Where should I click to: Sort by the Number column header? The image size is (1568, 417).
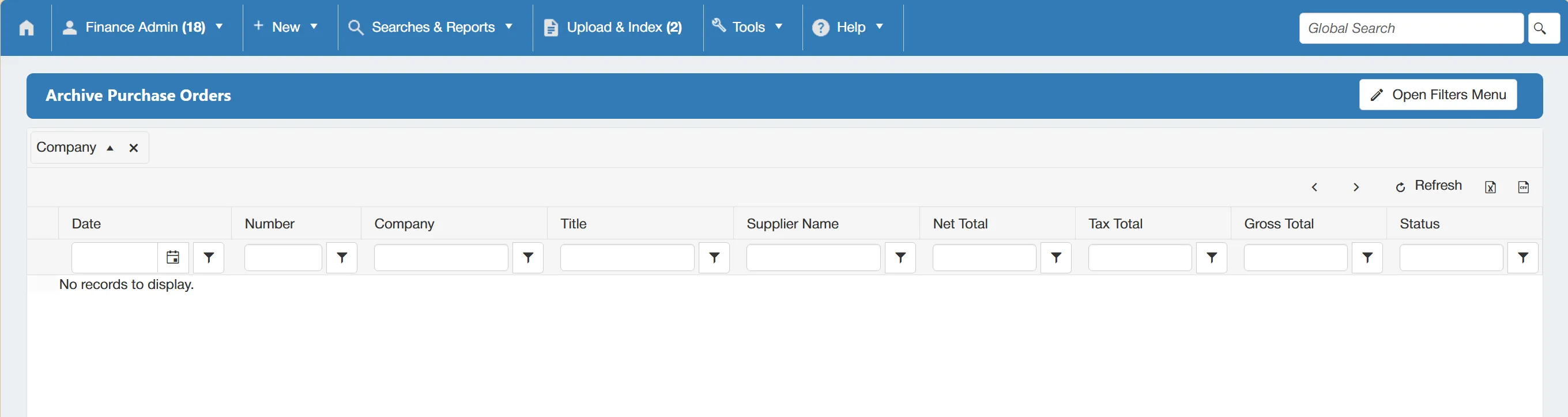[x=270, y=224]
